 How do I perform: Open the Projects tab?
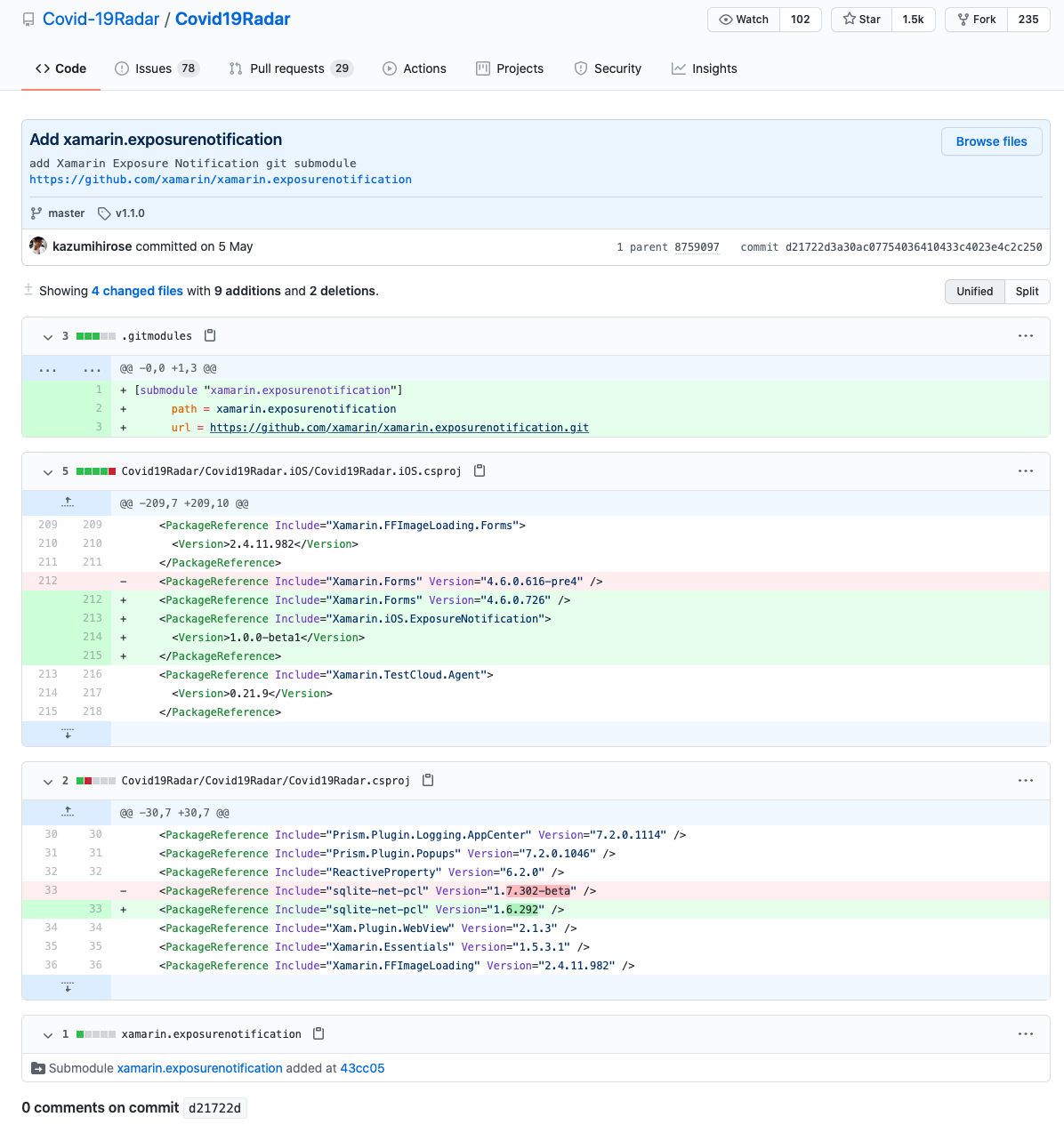point(510,68)
